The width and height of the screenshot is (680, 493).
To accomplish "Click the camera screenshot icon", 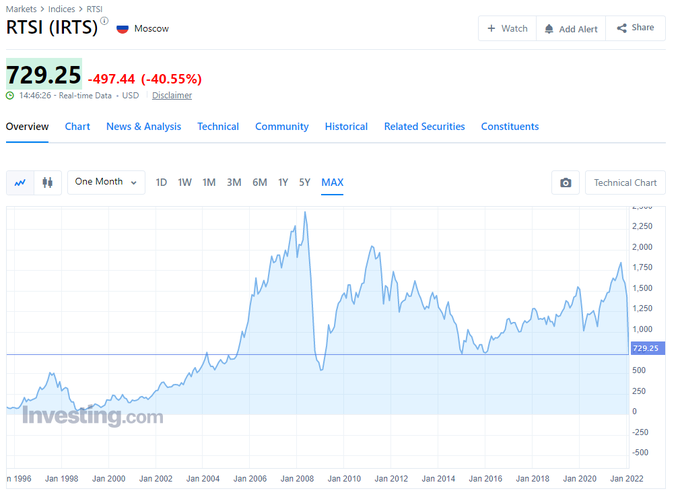I will point(565,183).
